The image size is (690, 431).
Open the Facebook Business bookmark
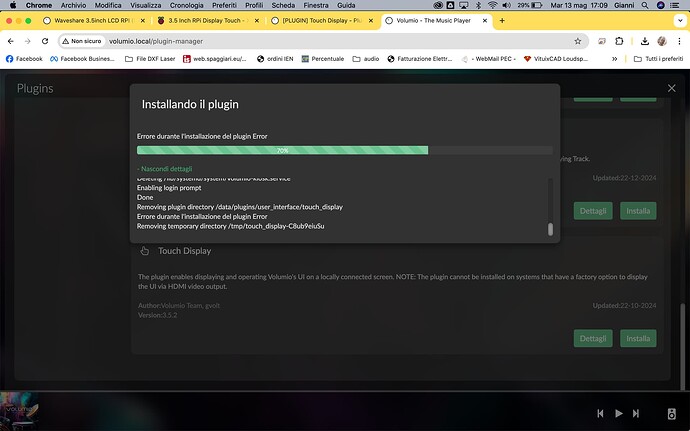click(82, 59)
